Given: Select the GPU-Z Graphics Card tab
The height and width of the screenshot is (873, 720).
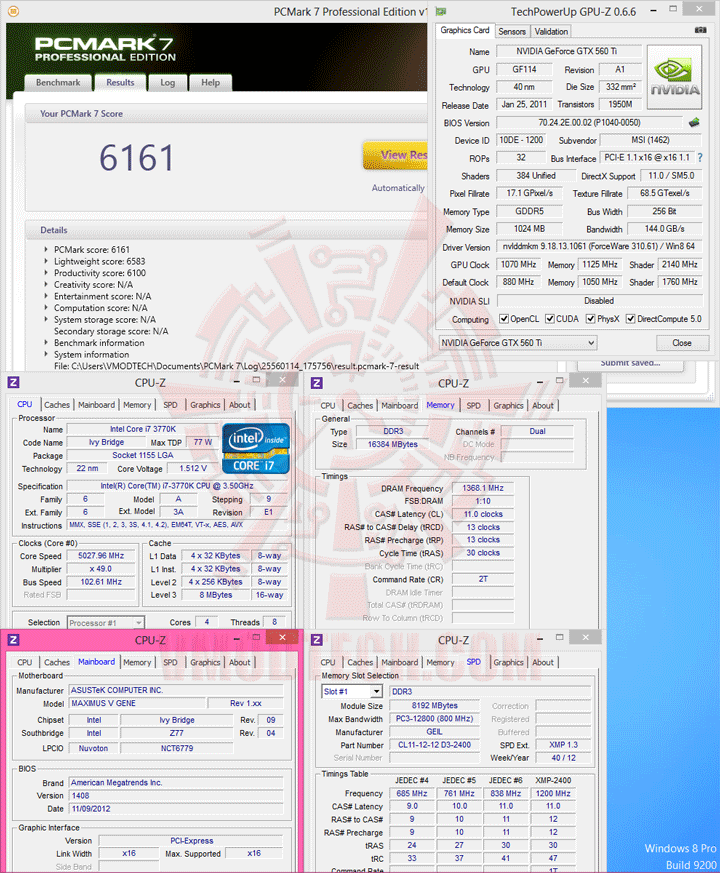Looking at the screenshot, I should [465, 30].
